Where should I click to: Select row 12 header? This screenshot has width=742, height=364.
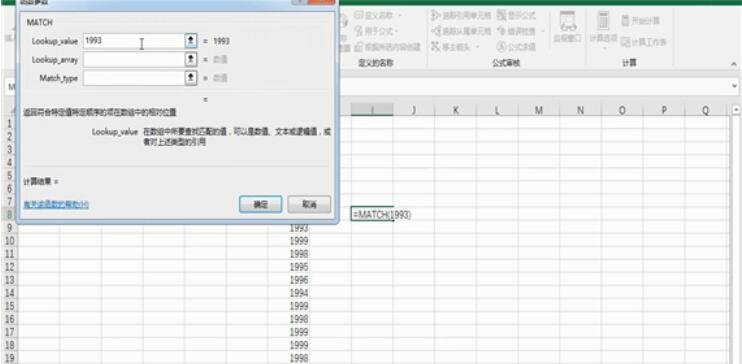coord(9,267)
